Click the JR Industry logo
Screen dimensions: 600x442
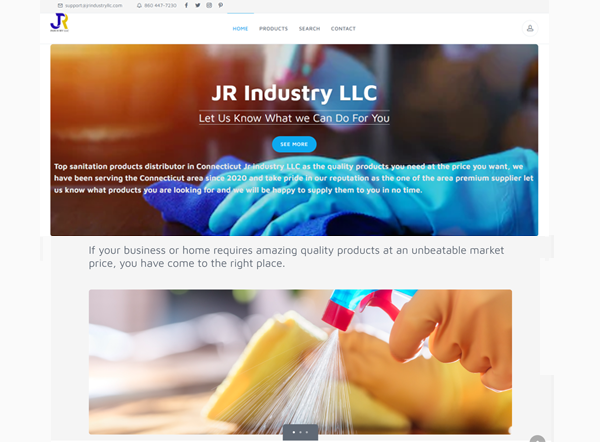pos(59,23)
